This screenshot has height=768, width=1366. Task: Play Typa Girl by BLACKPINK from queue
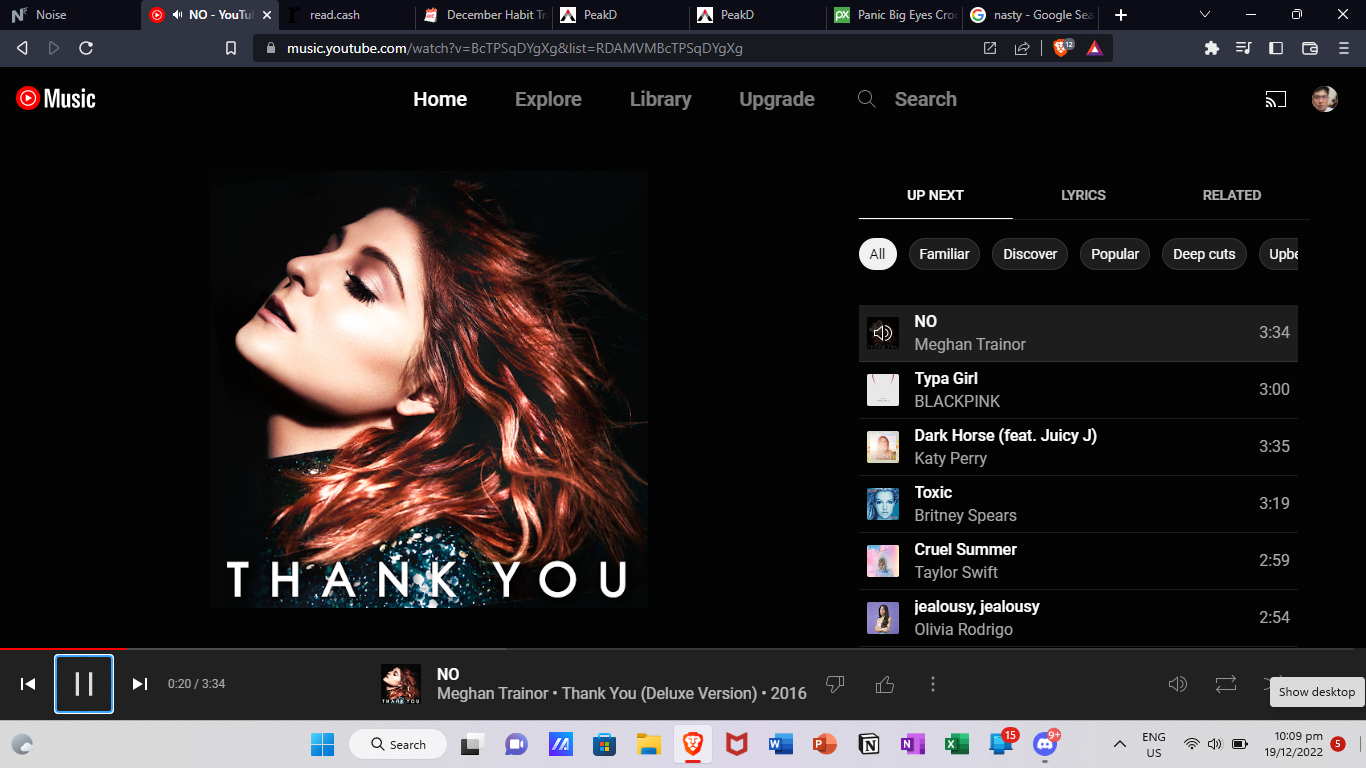point(1078,390)
